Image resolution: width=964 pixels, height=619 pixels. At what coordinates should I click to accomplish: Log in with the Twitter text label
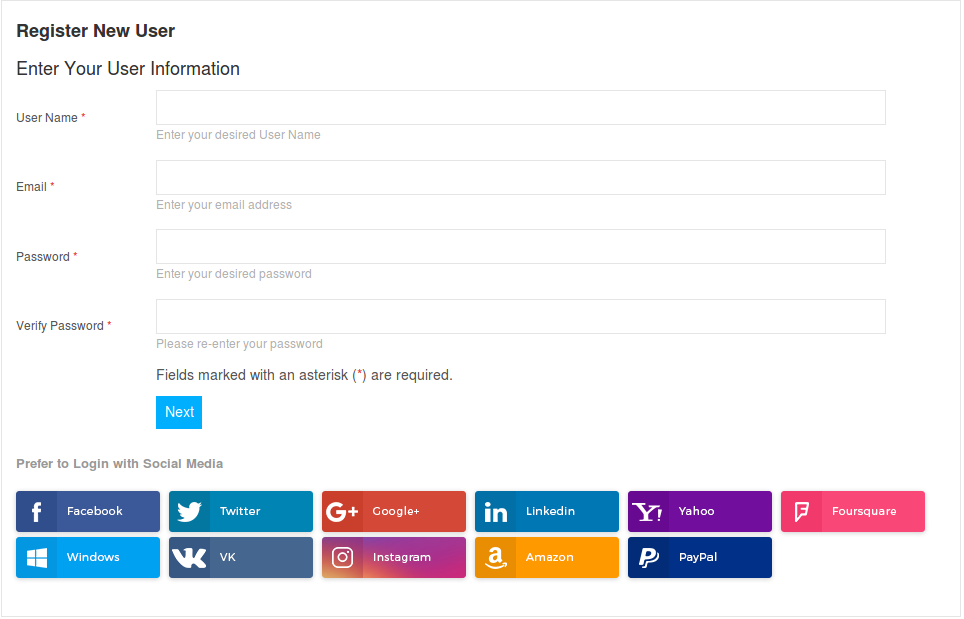coord(240,511)
